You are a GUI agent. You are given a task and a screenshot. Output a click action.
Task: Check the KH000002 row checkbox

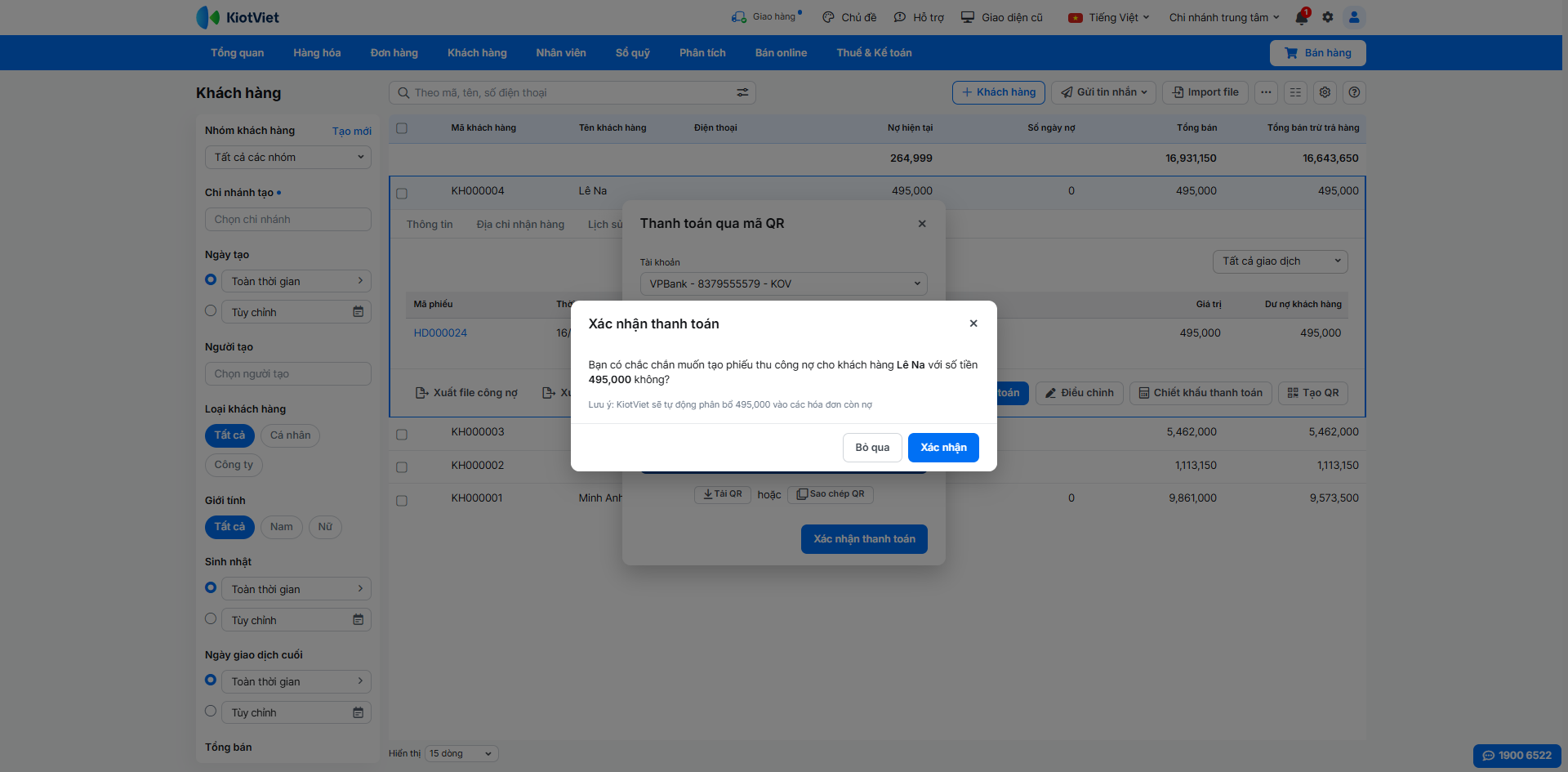tap(402, 467)
